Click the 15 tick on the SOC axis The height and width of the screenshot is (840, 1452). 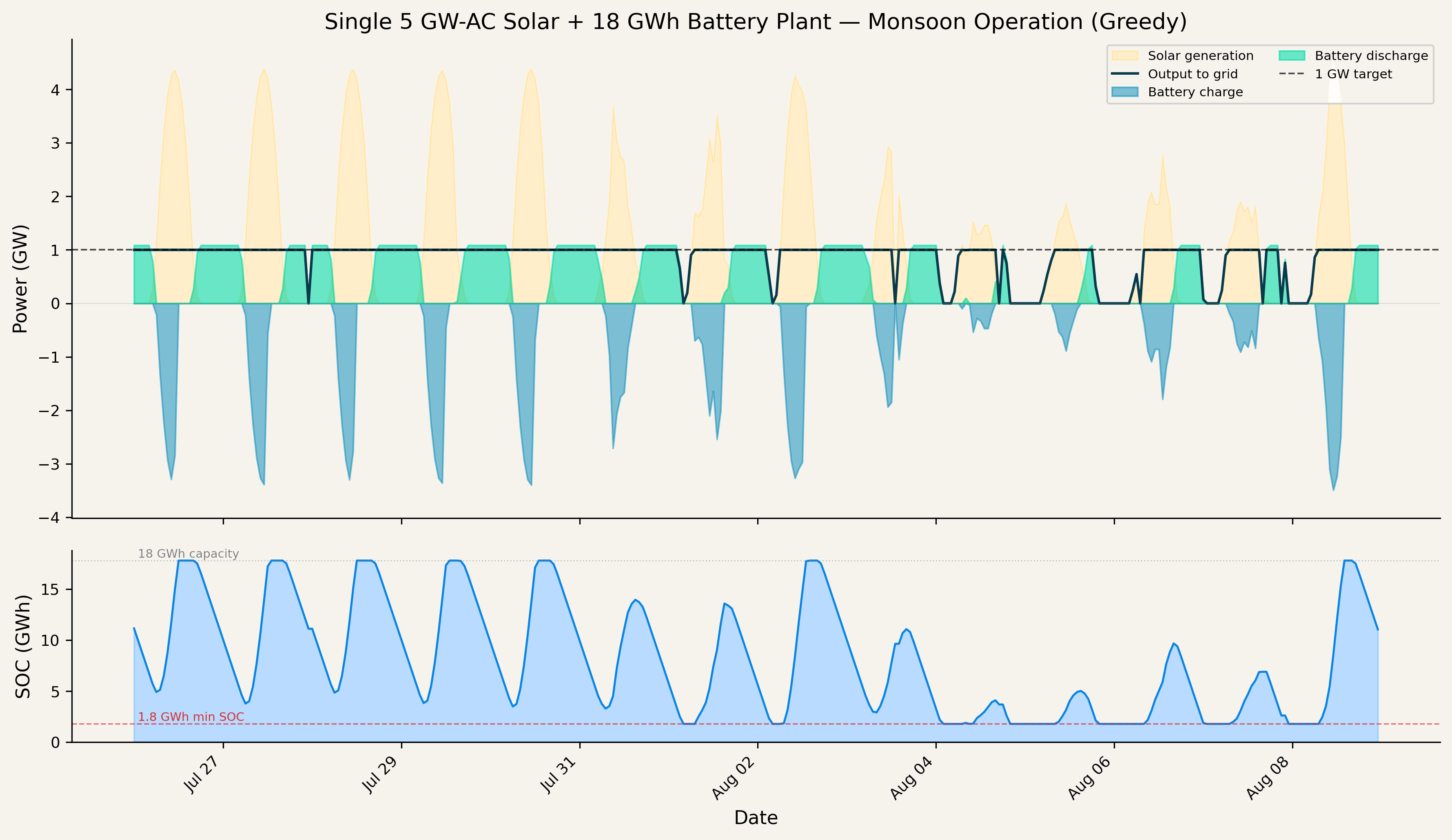tap(50, 590)
